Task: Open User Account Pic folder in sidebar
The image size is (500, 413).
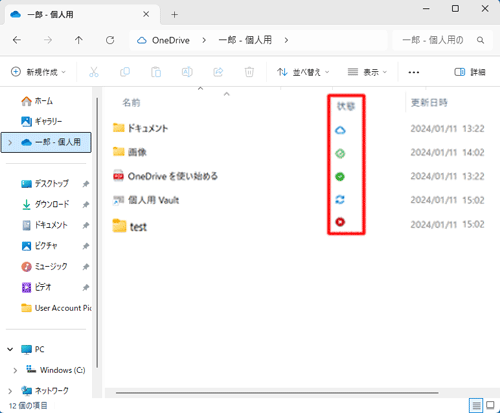Action: pyautogui.click(x=56, y=308)
